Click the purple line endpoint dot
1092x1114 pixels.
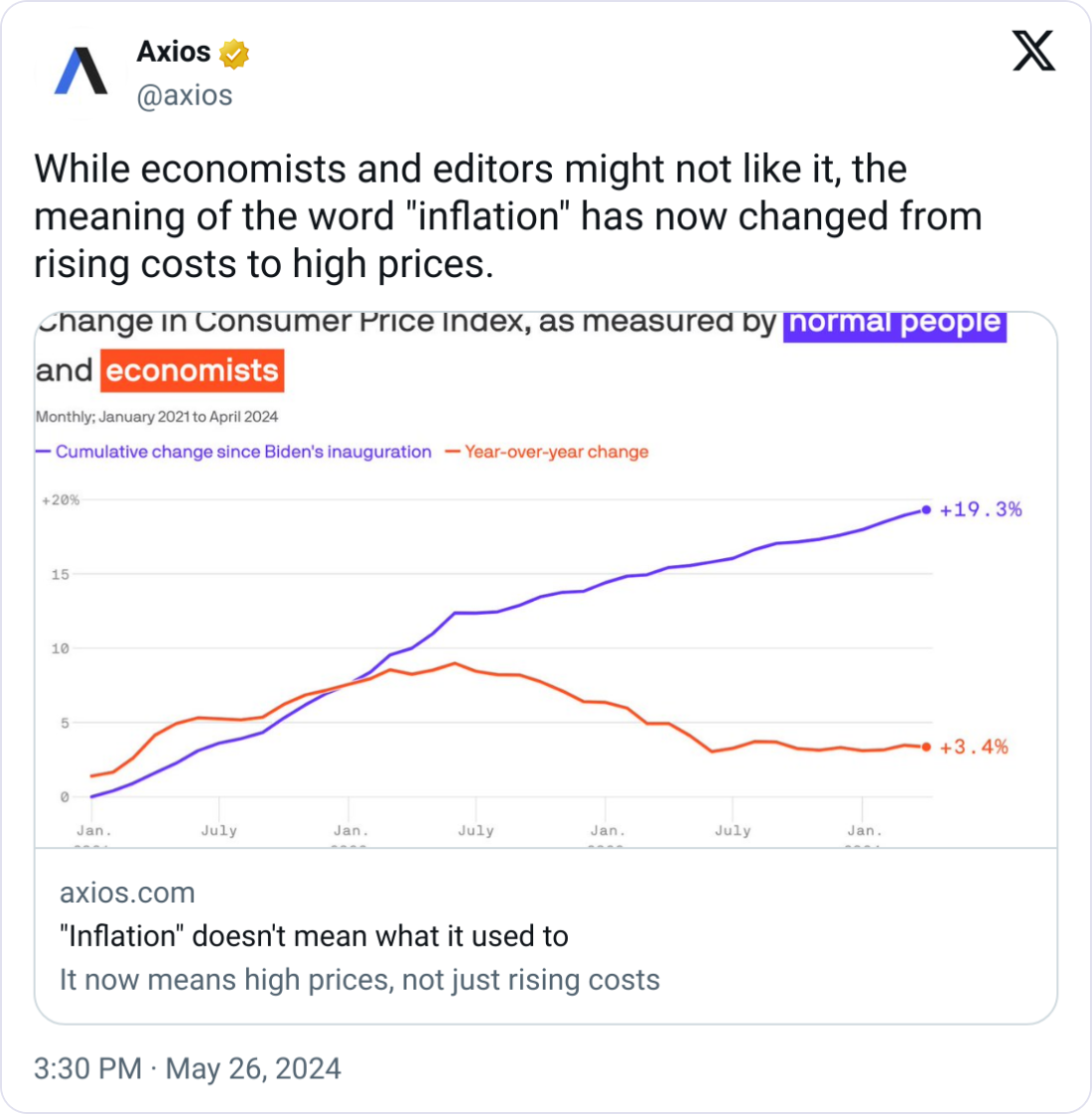926,510
